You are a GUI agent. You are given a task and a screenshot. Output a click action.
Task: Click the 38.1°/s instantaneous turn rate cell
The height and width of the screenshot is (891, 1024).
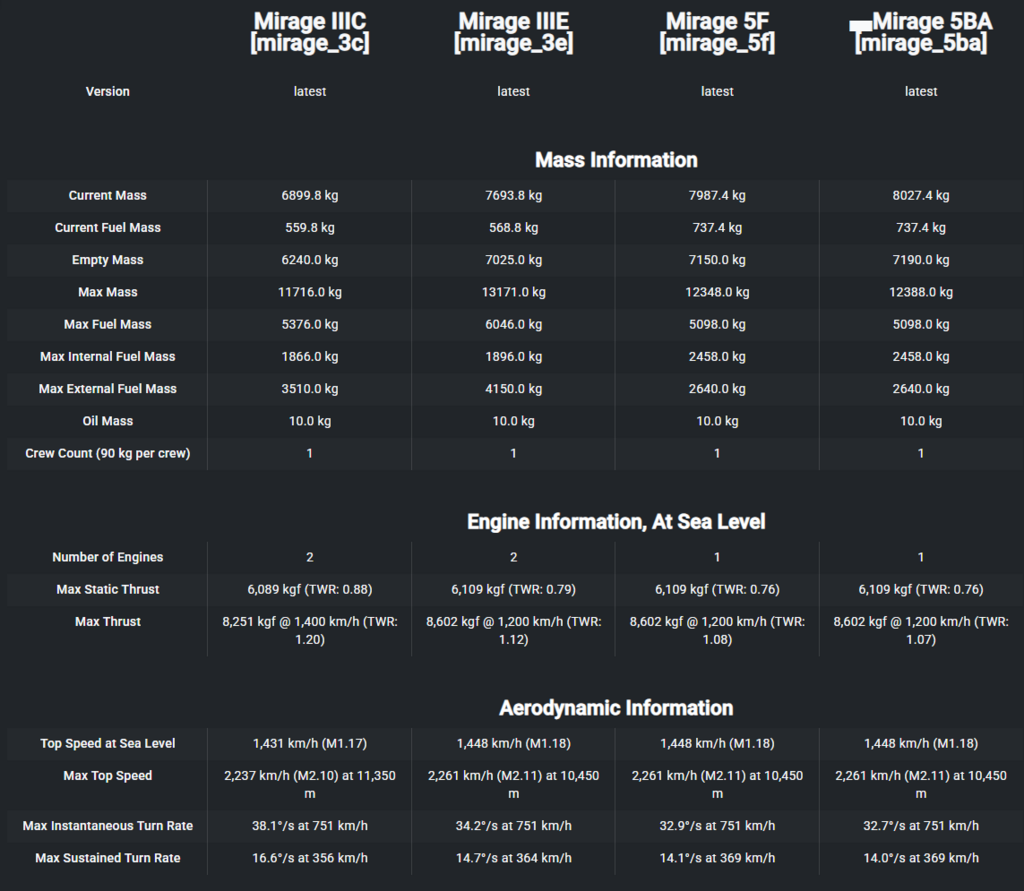(310, 826)
